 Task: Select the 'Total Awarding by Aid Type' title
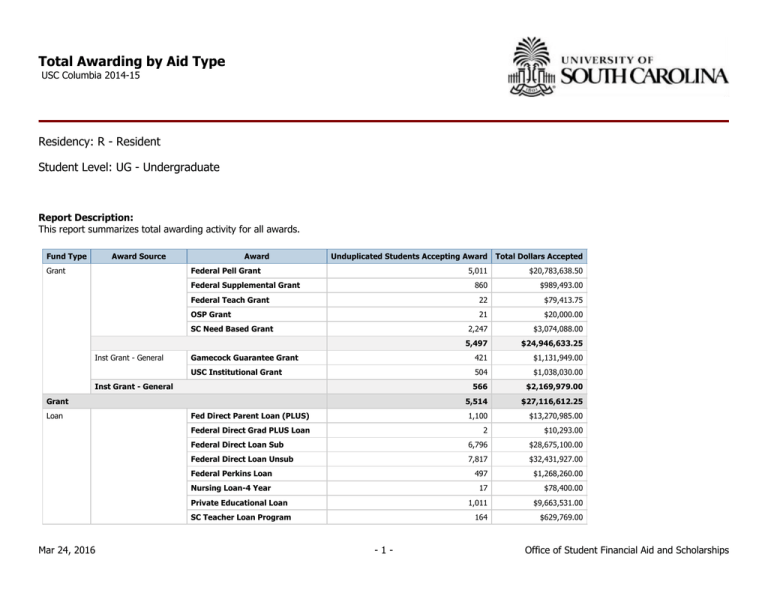point(132,61)
